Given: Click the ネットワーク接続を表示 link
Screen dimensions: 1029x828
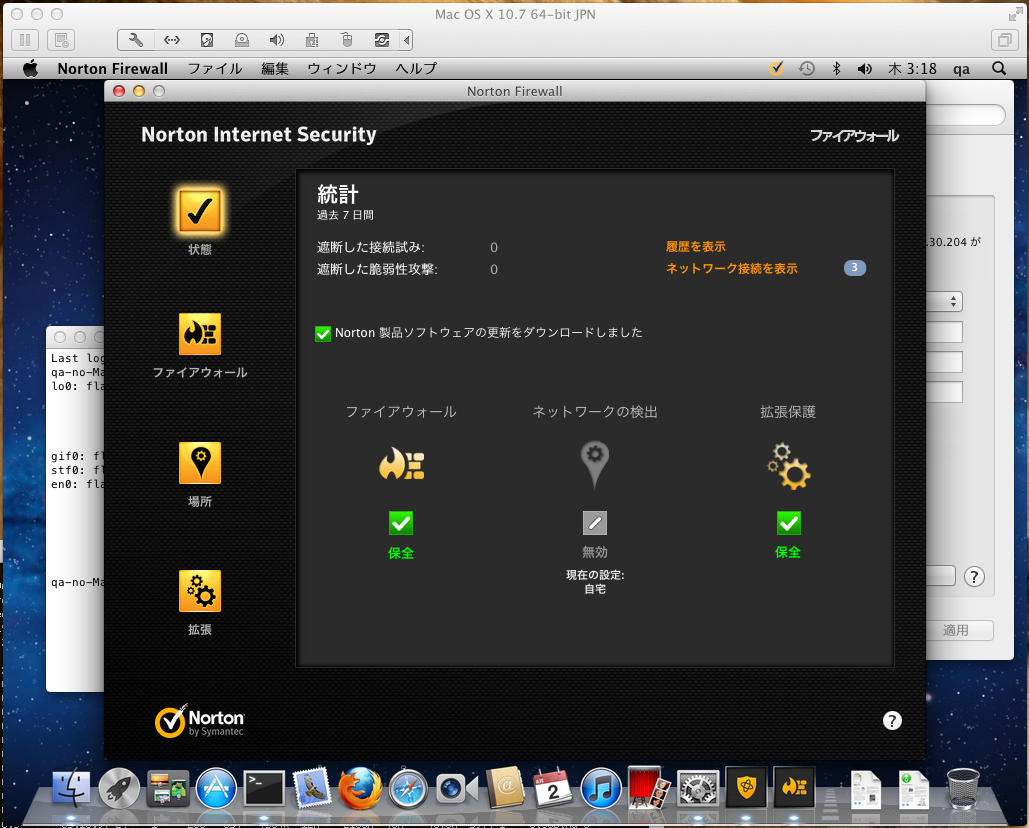Looking at the screenshot, I should click(x=732, y=269).
